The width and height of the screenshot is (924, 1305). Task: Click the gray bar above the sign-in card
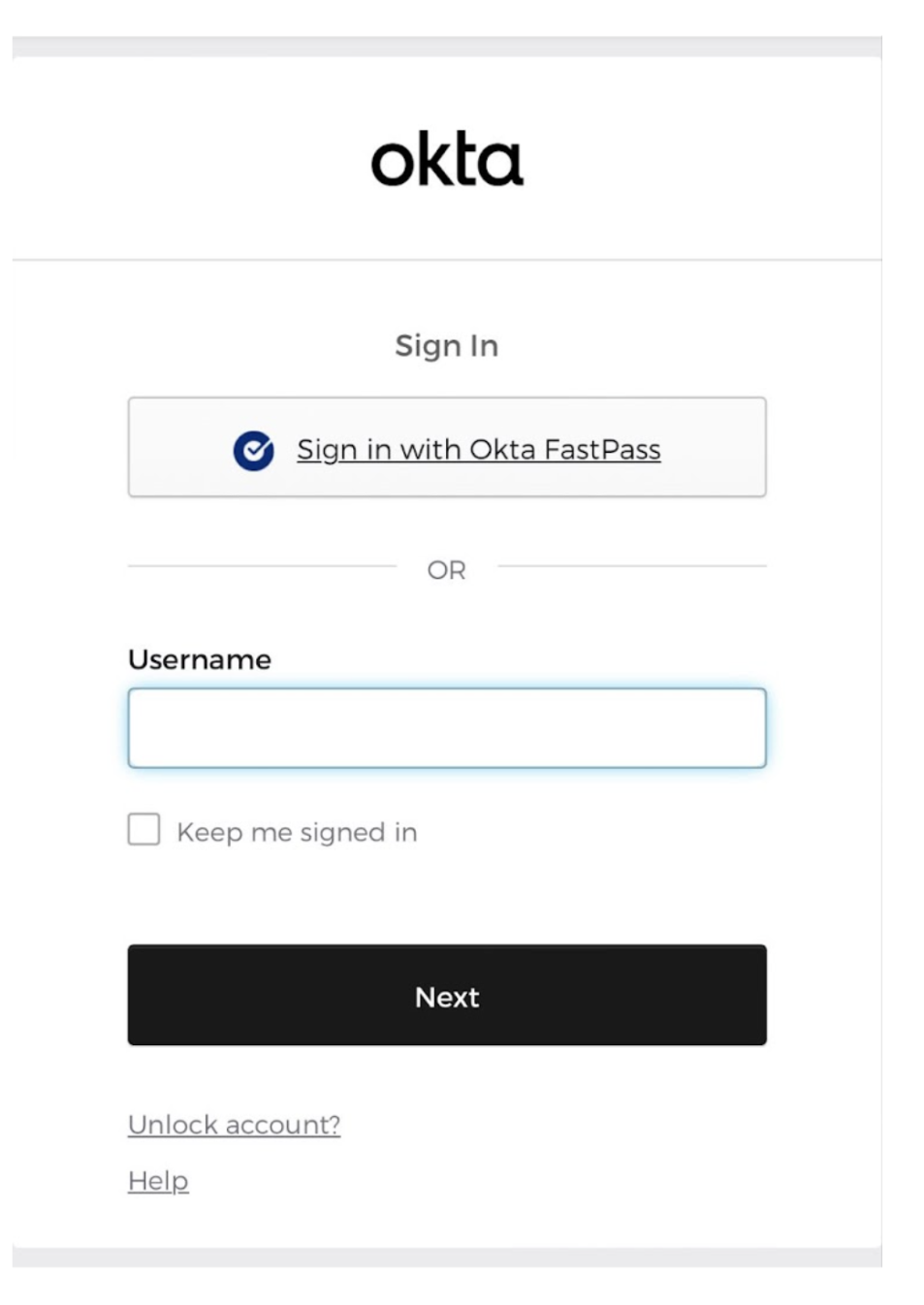[447, 47]
